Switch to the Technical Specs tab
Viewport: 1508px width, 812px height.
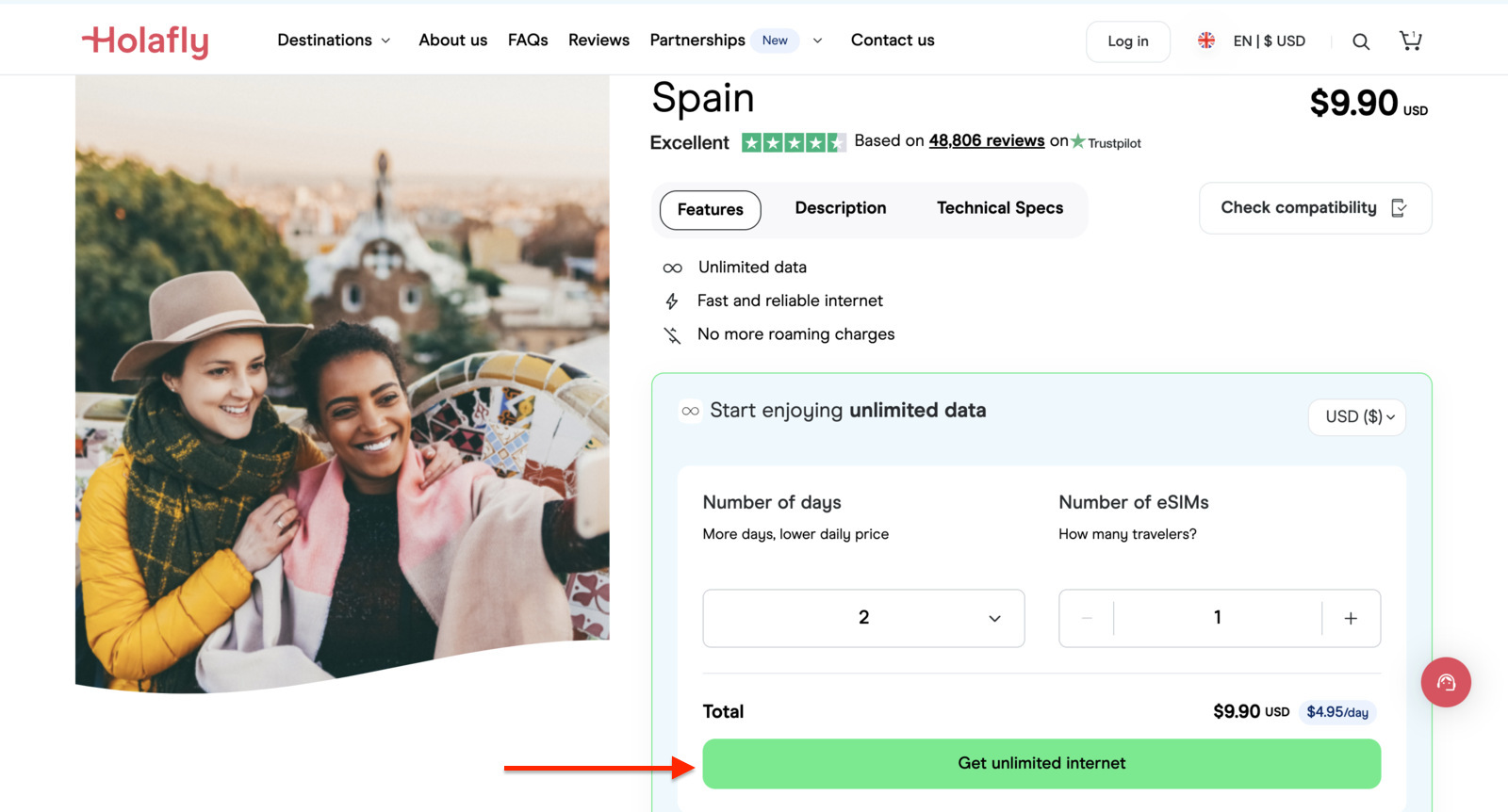(999, 208)
